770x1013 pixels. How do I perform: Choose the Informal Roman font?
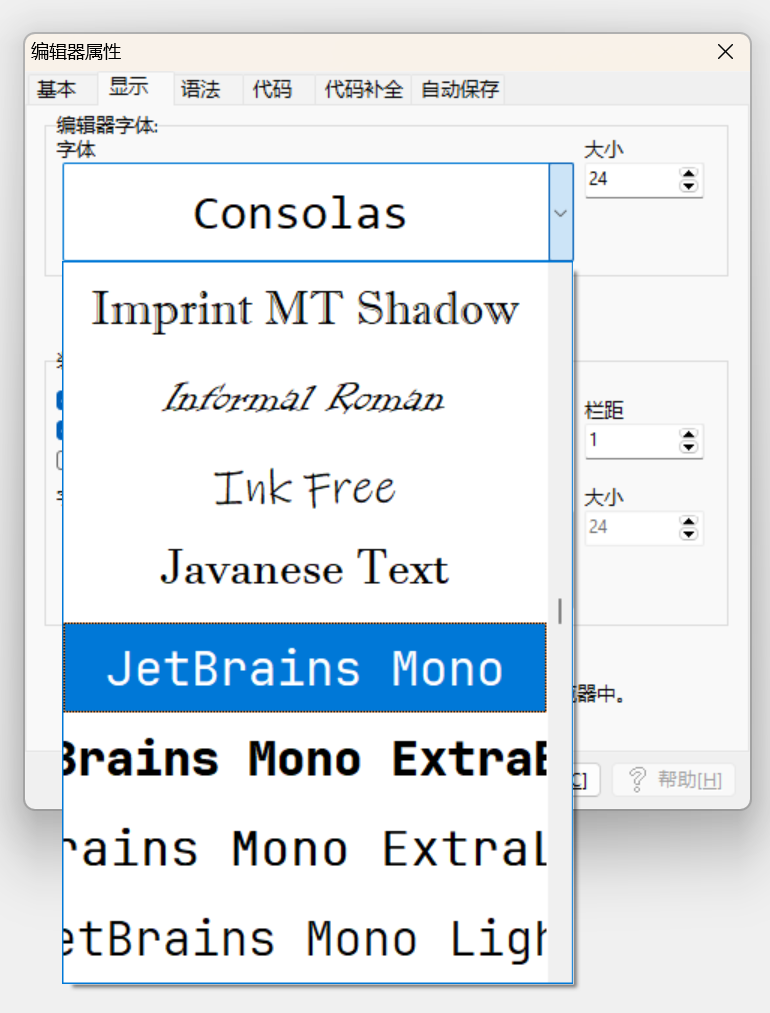point(305,398)
